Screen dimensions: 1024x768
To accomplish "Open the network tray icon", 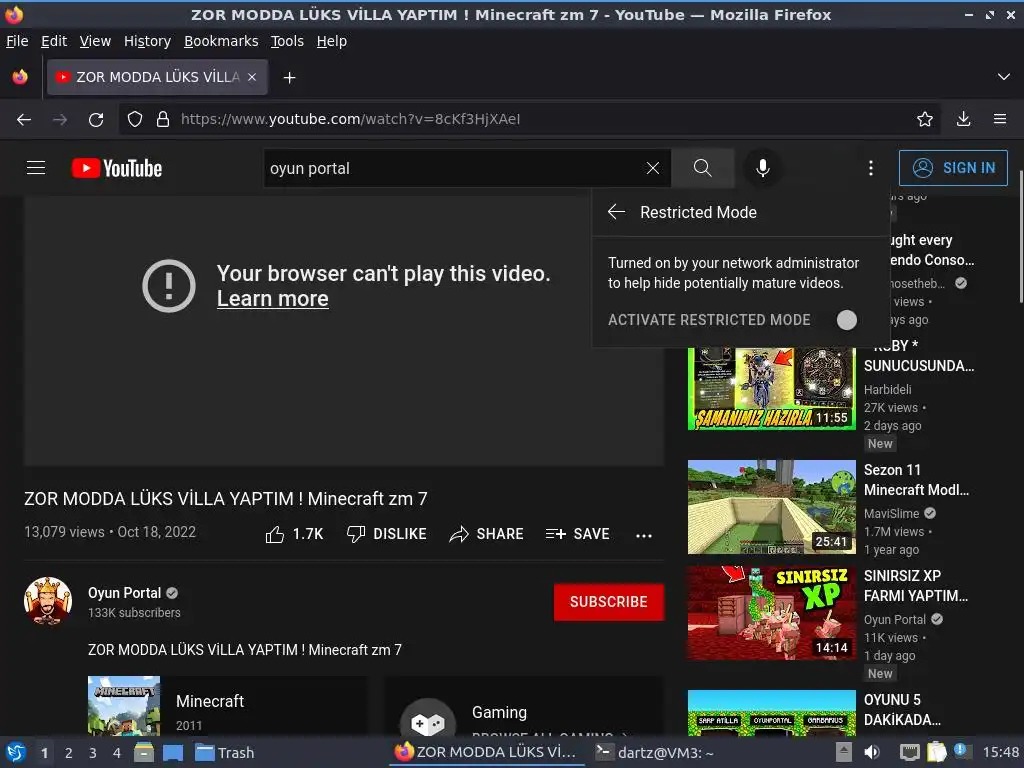I will [x=909, y=752].
